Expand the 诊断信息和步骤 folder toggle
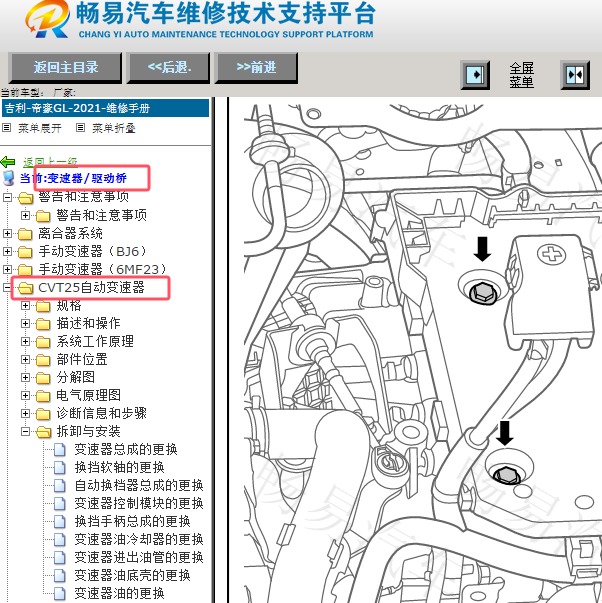The width and height of the screenshot is (602, 603). click(25, 413)
